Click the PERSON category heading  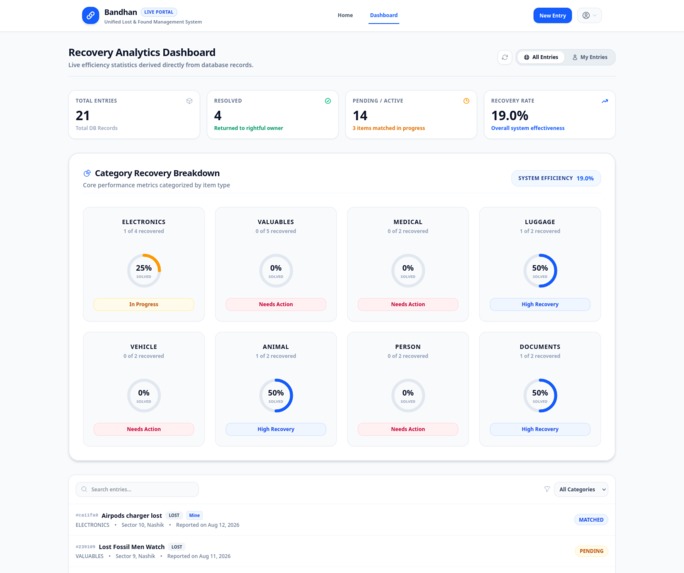tap(408, 347)
